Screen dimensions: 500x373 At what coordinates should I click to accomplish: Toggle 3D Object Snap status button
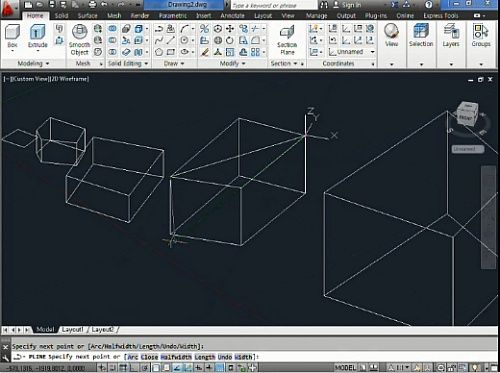point(167,368)
